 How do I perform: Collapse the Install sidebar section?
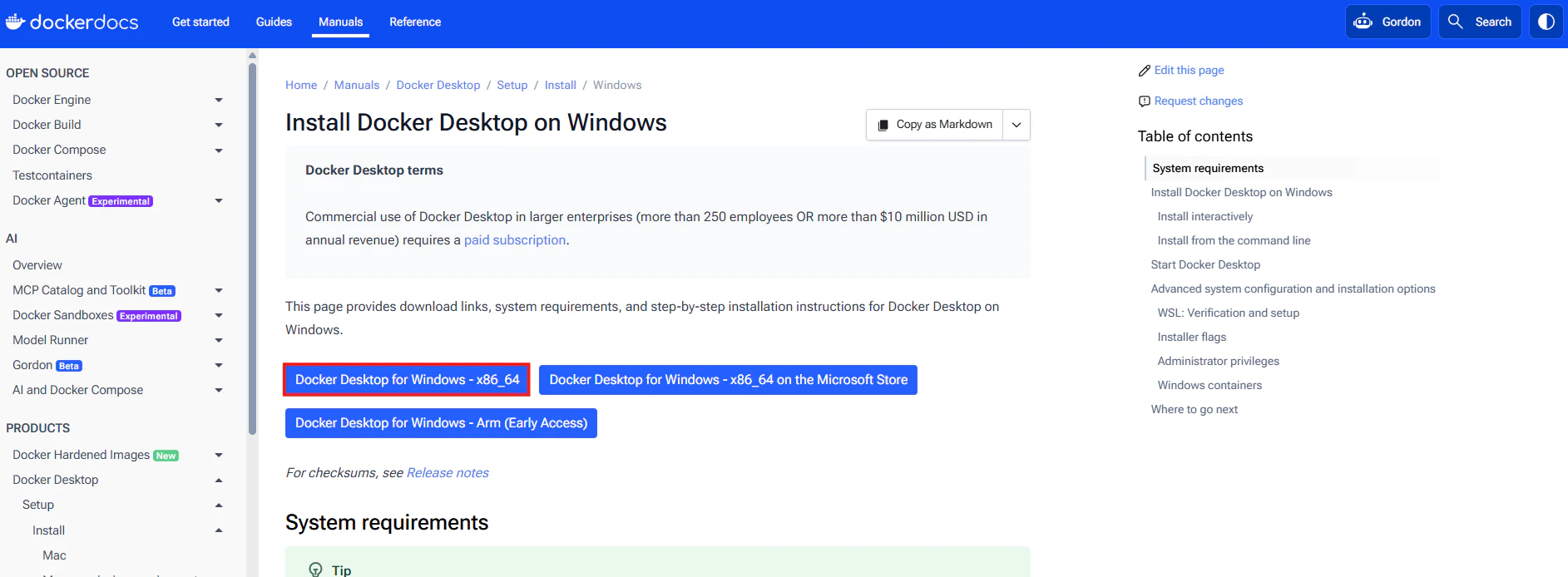coord(219,530)
